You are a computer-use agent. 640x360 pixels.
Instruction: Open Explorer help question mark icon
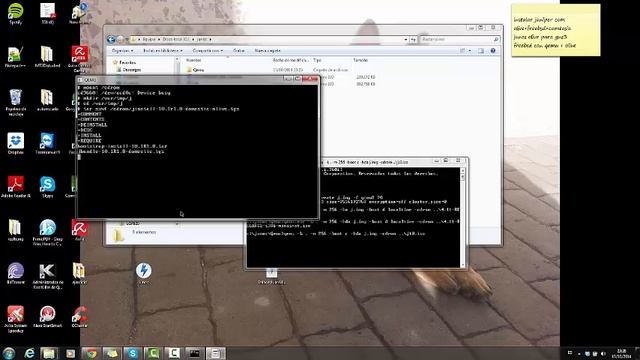tap(493, 51)
